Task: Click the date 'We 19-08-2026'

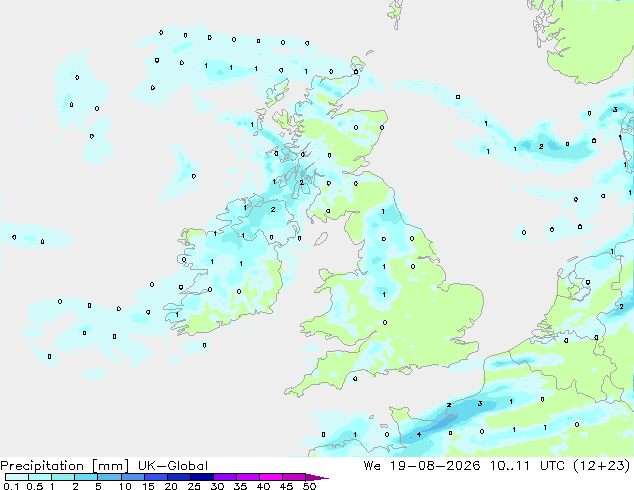Action: pyautogui.click(x=422, y=466)
